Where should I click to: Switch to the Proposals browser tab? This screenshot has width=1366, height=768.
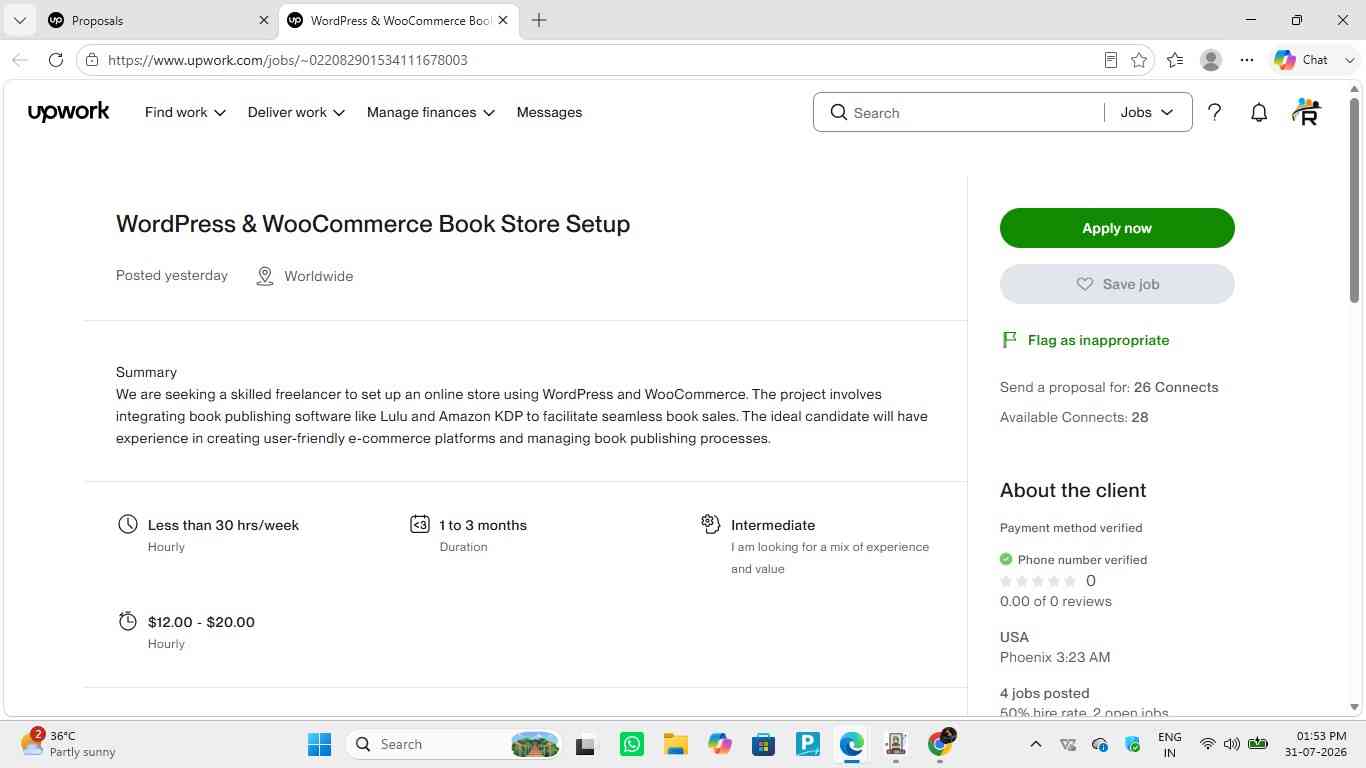coord(150,20)
